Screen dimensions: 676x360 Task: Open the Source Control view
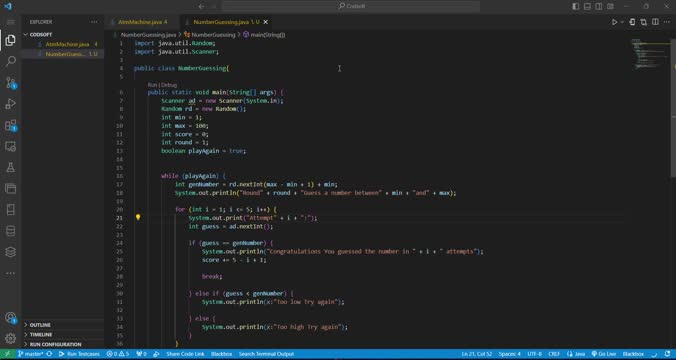(10, 82)
